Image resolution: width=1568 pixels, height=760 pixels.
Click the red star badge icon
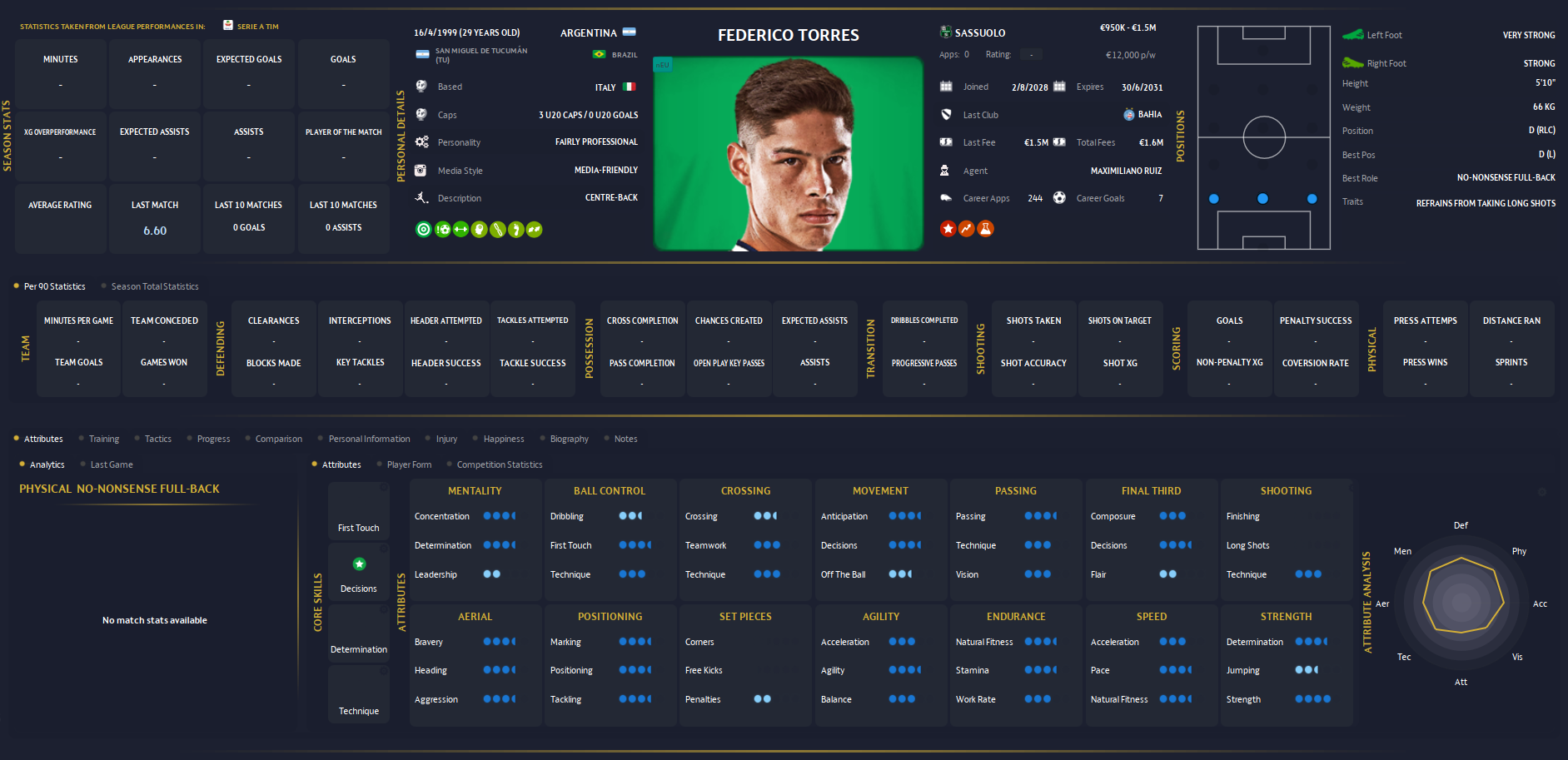coord(948,229)
